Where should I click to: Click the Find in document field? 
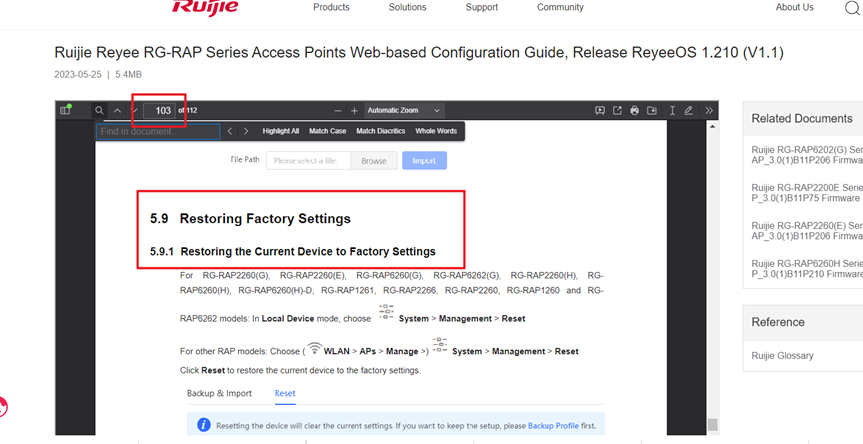(x=158, y=131)
